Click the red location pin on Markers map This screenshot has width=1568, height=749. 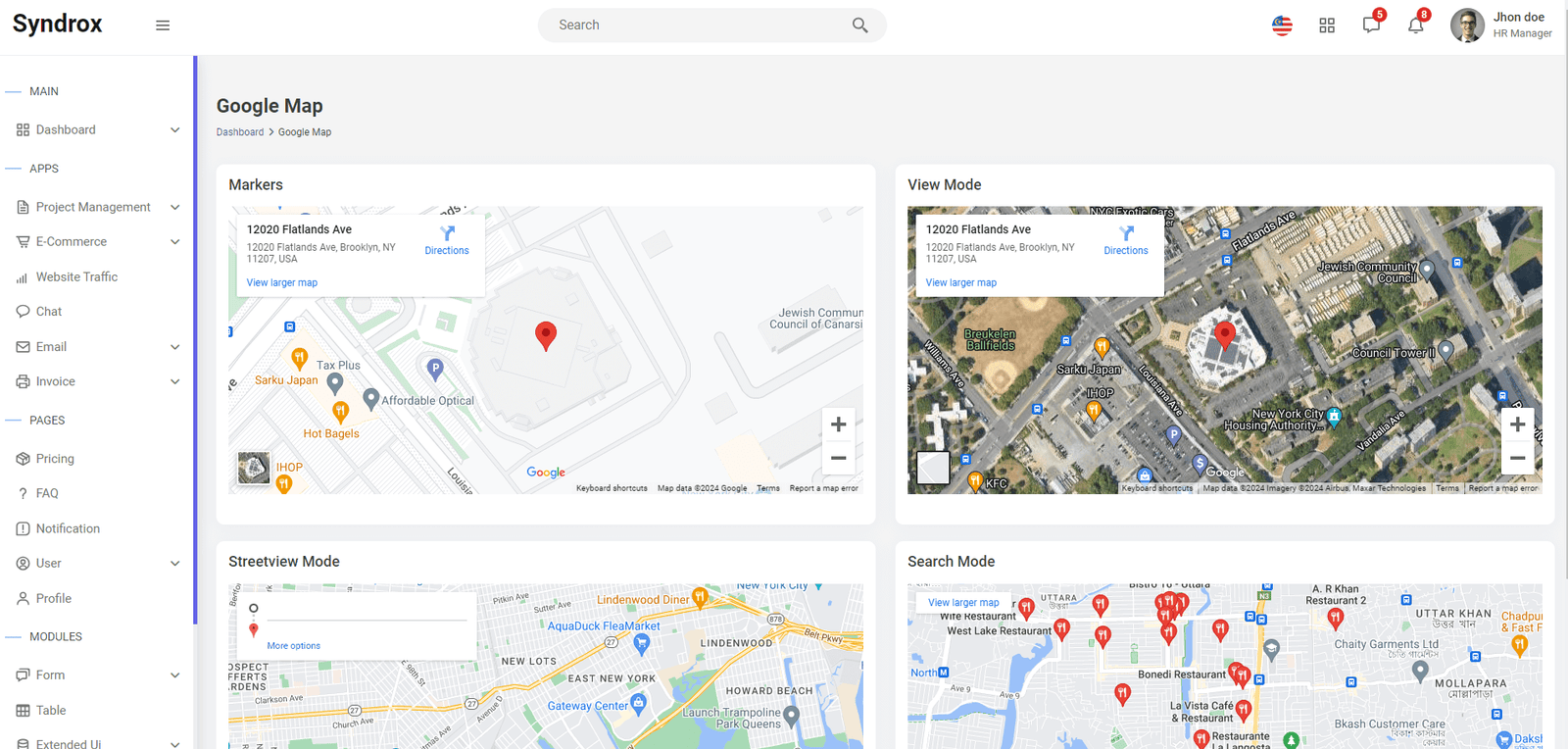coord(546,335)
